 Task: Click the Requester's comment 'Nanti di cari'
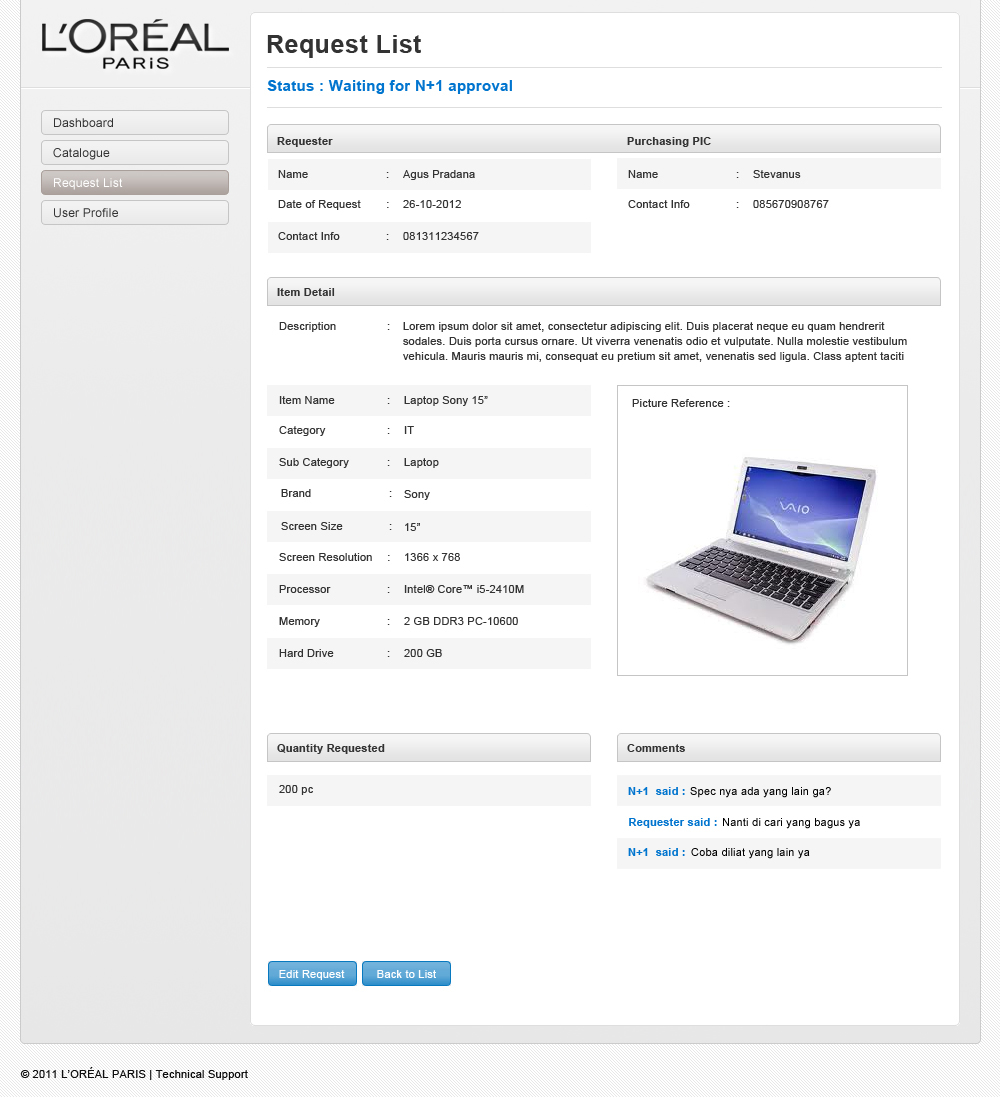point(790,823)
